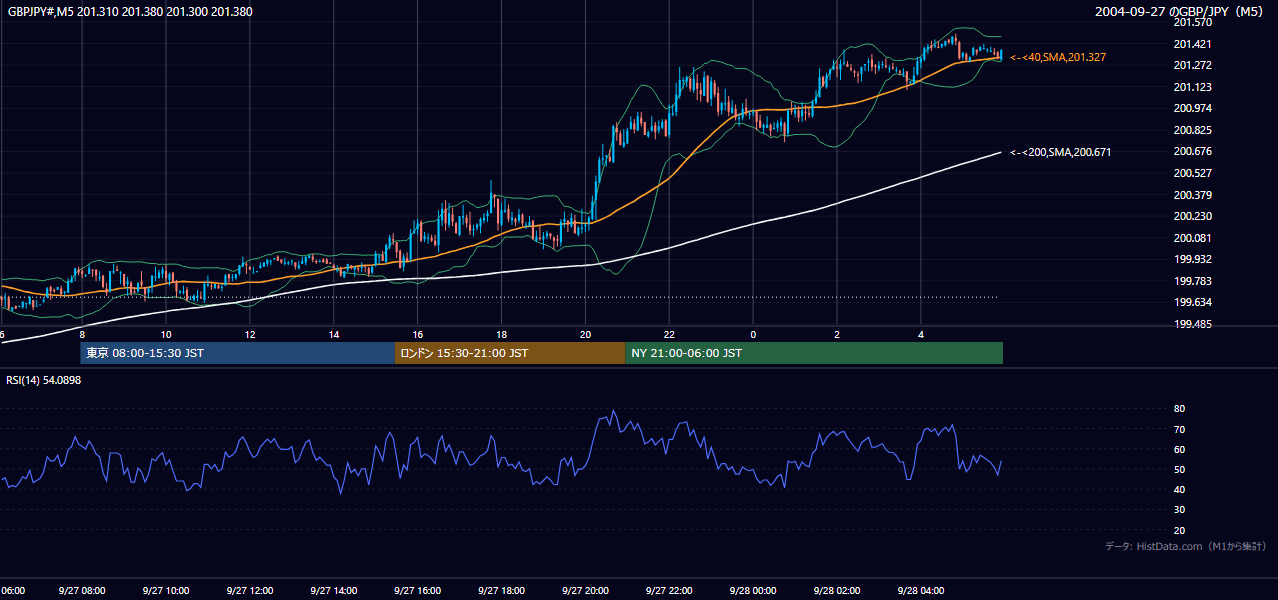Click price axis label 200.379
Image resolution: width=1278 pixels, height=600 pixels.
(1192, 195)
